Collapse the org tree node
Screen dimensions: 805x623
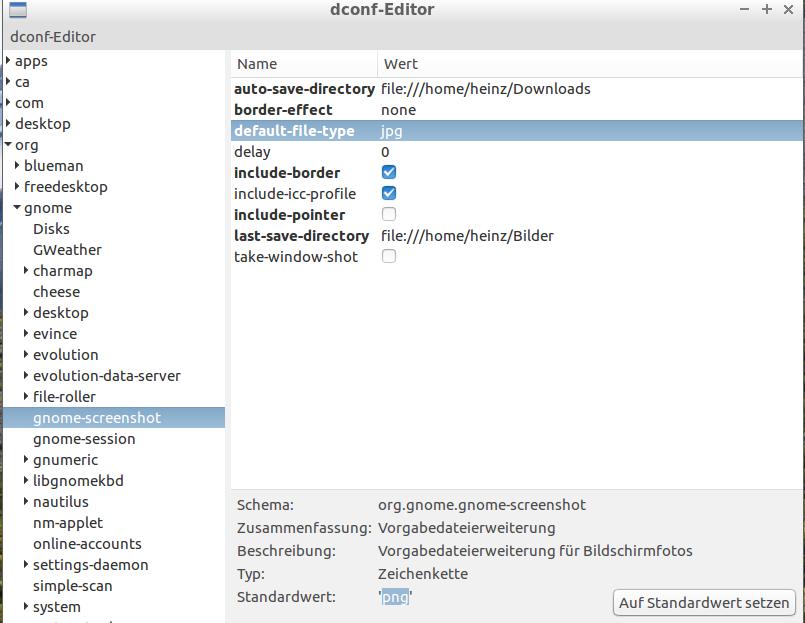pos(8,145)
